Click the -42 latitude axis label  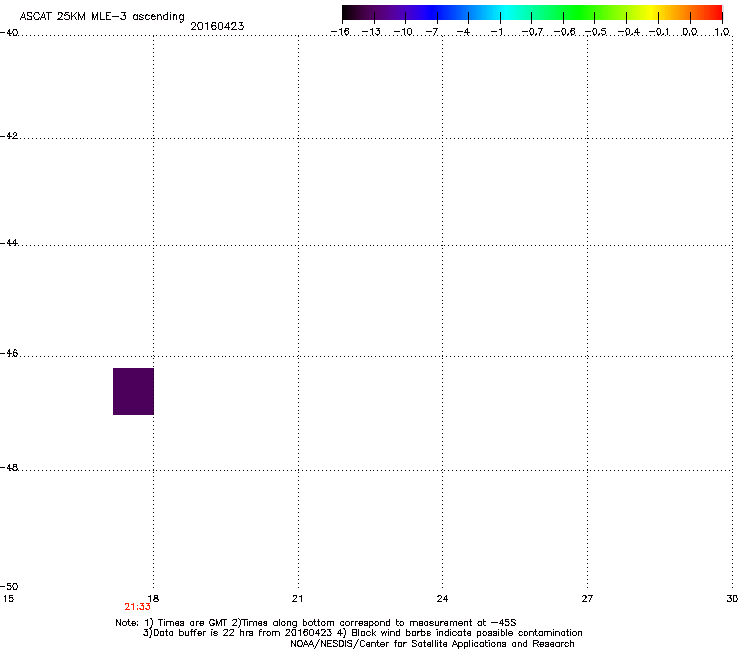(9, 135)
